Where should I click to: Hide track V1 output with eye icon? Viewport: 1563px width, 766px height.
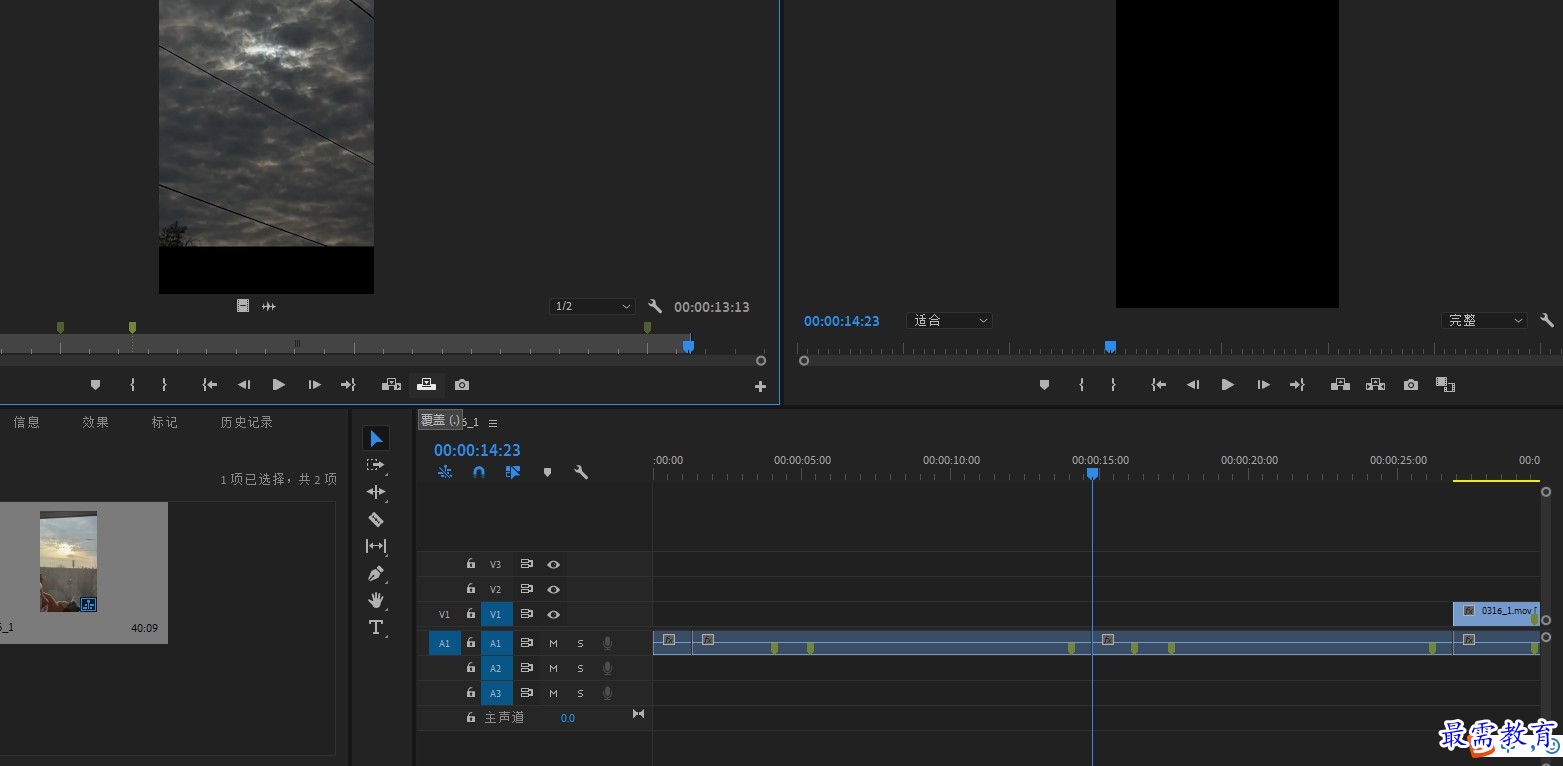553,614
